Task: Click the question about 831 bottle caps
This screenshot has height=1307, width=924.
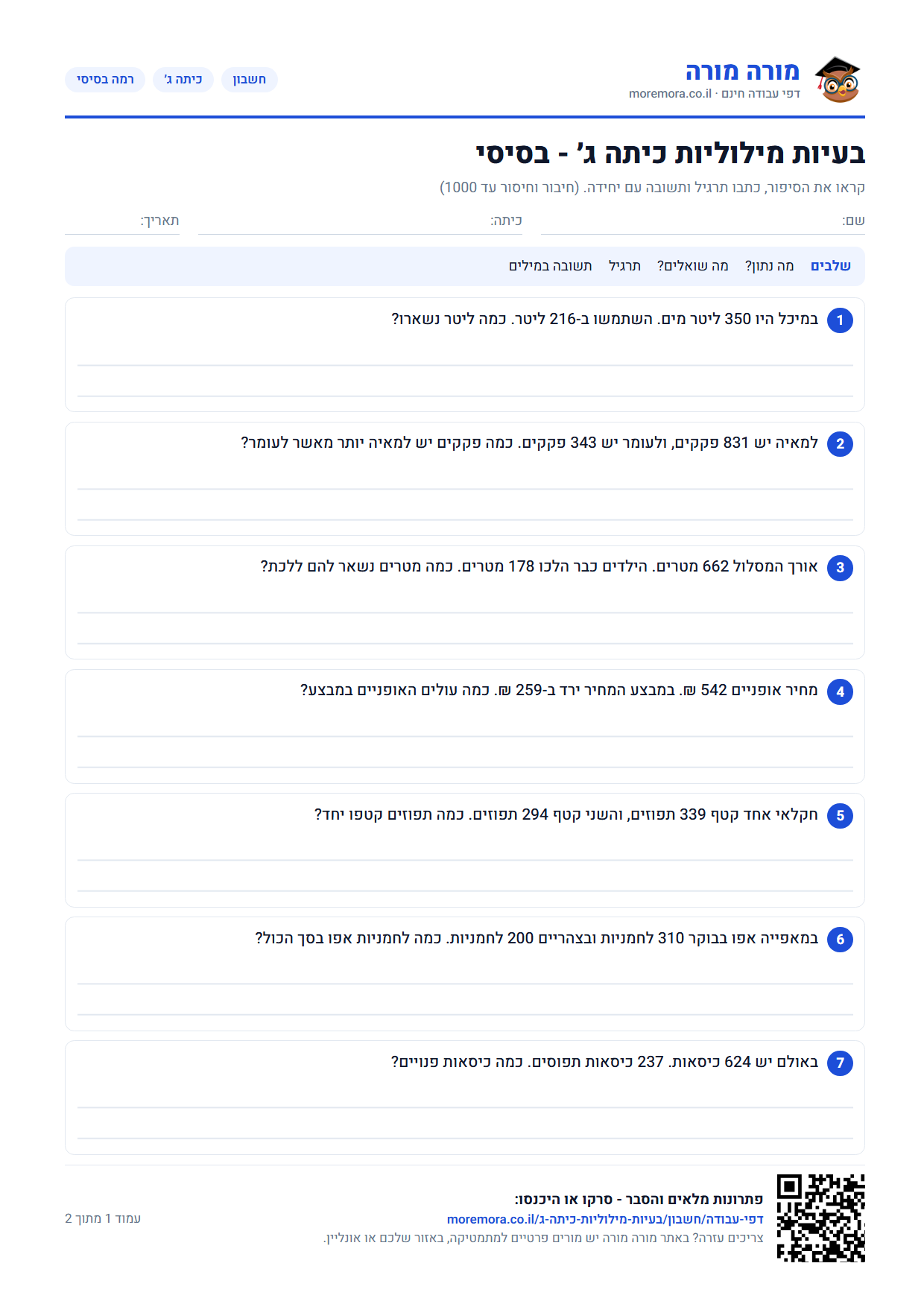Action: [x=530, y=443]
